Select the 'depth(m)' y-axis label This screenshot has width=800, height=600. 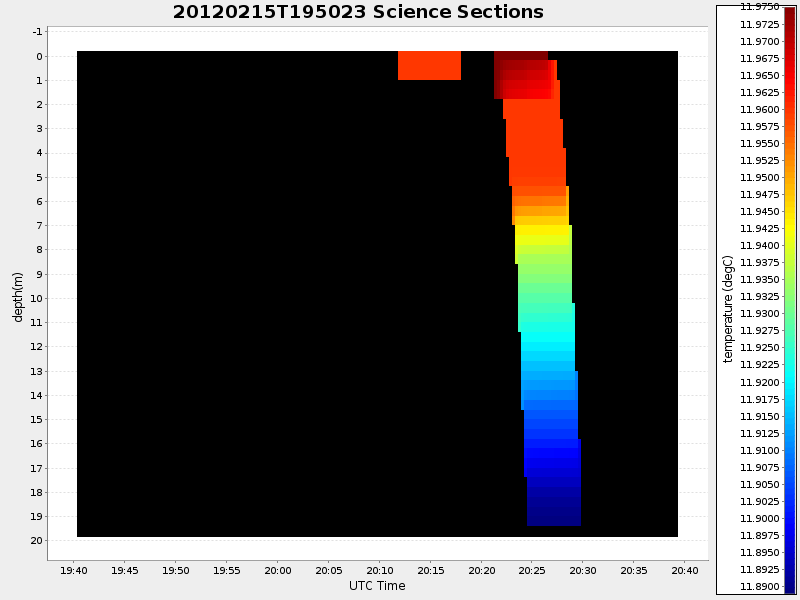coord(18,296)
